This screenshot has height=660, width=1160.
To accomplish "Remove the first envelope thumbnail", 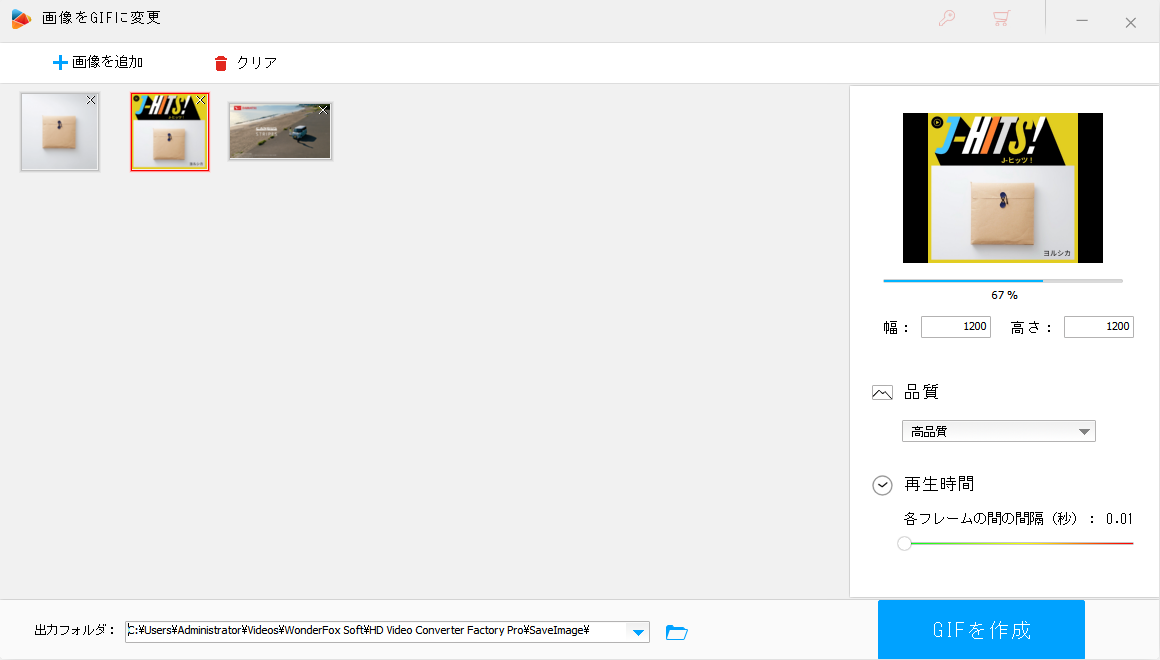I will pos(91,100).
